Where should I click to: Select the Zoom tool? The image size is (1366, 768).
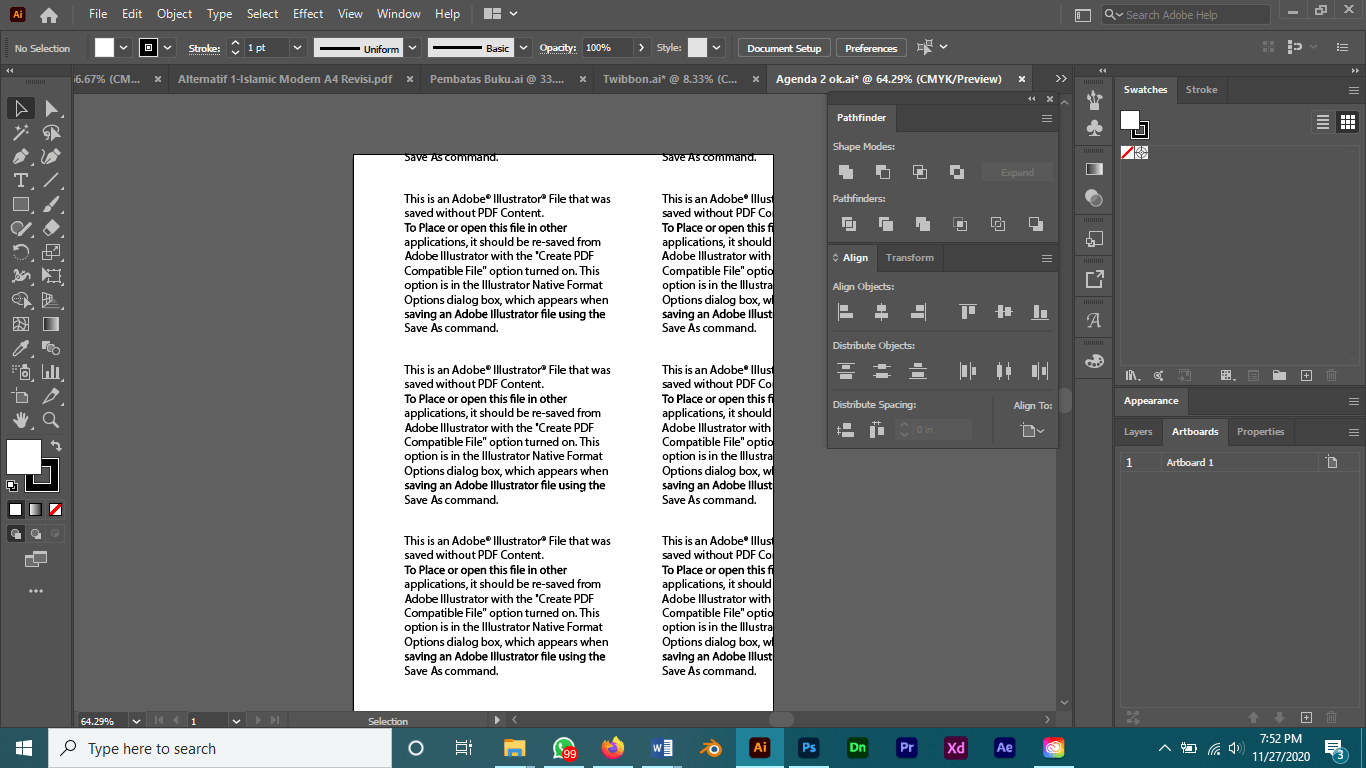(47, 419)
